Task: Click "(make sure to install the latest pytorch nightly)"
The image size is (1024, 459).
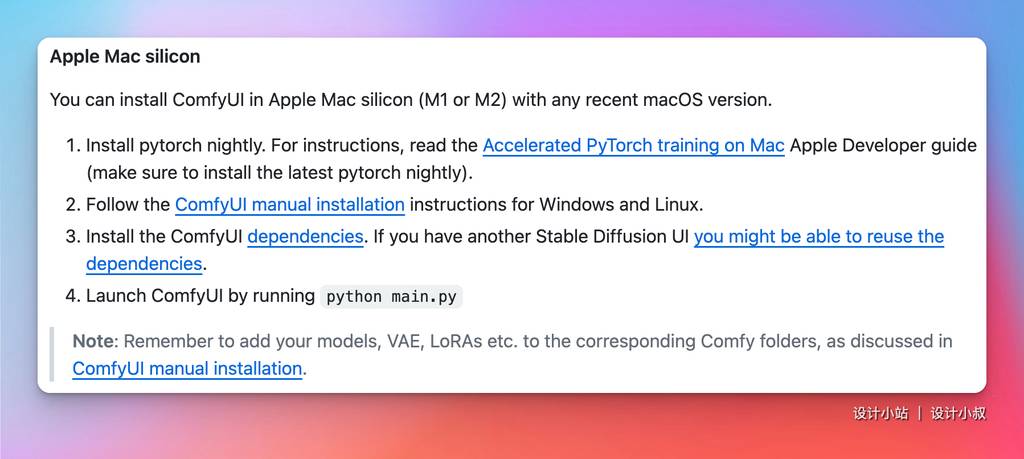Action: (278, 172)
